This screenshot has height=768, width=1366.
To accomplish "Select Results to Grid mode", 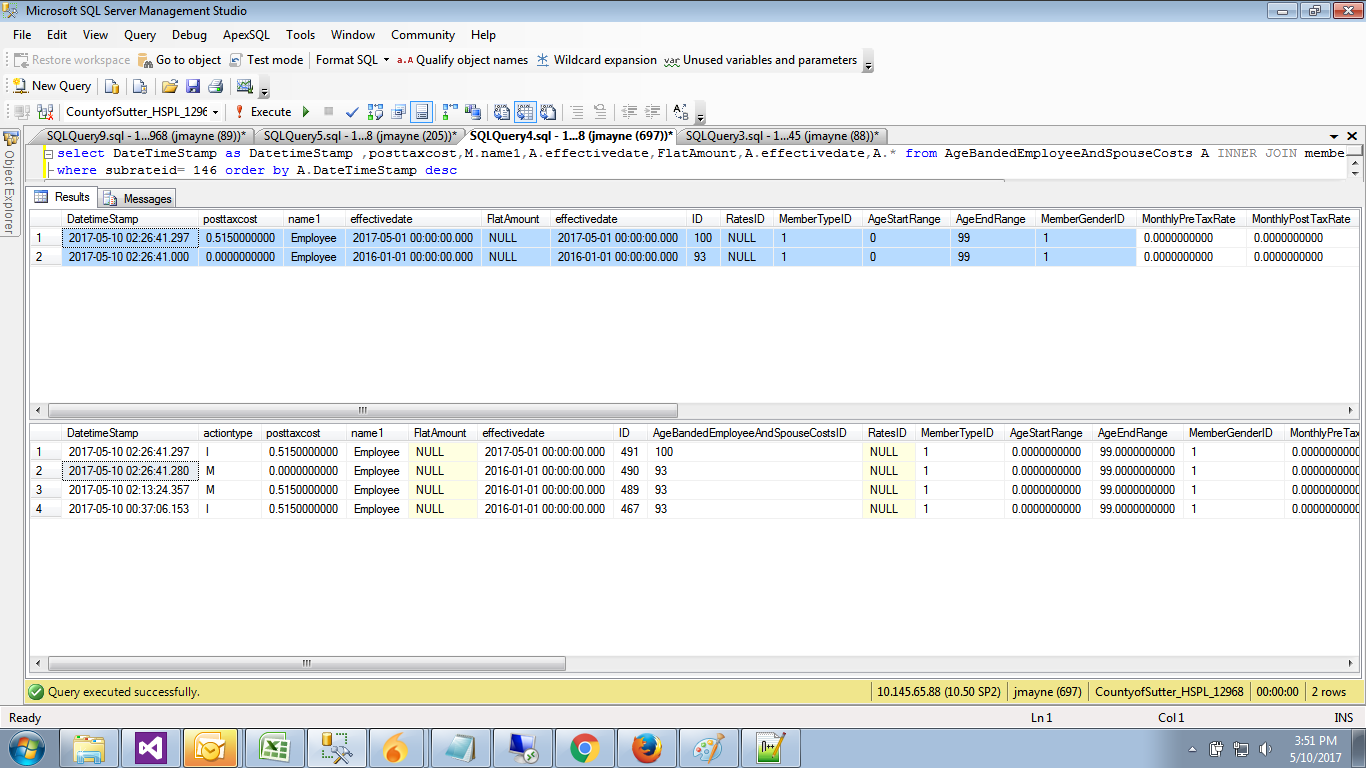I will (x=525, y=112).
